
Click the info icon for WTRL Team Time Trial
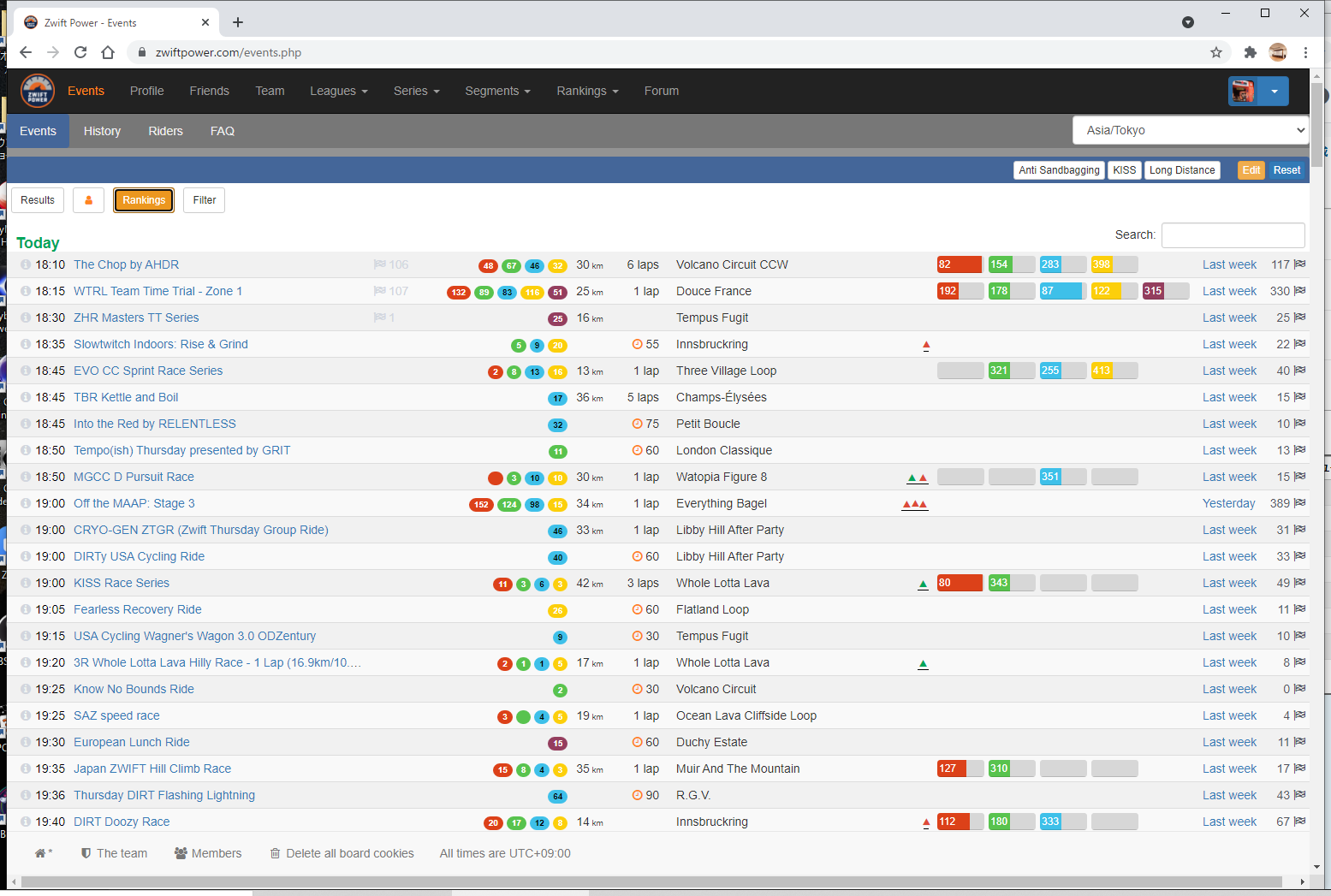click(26, 291)
